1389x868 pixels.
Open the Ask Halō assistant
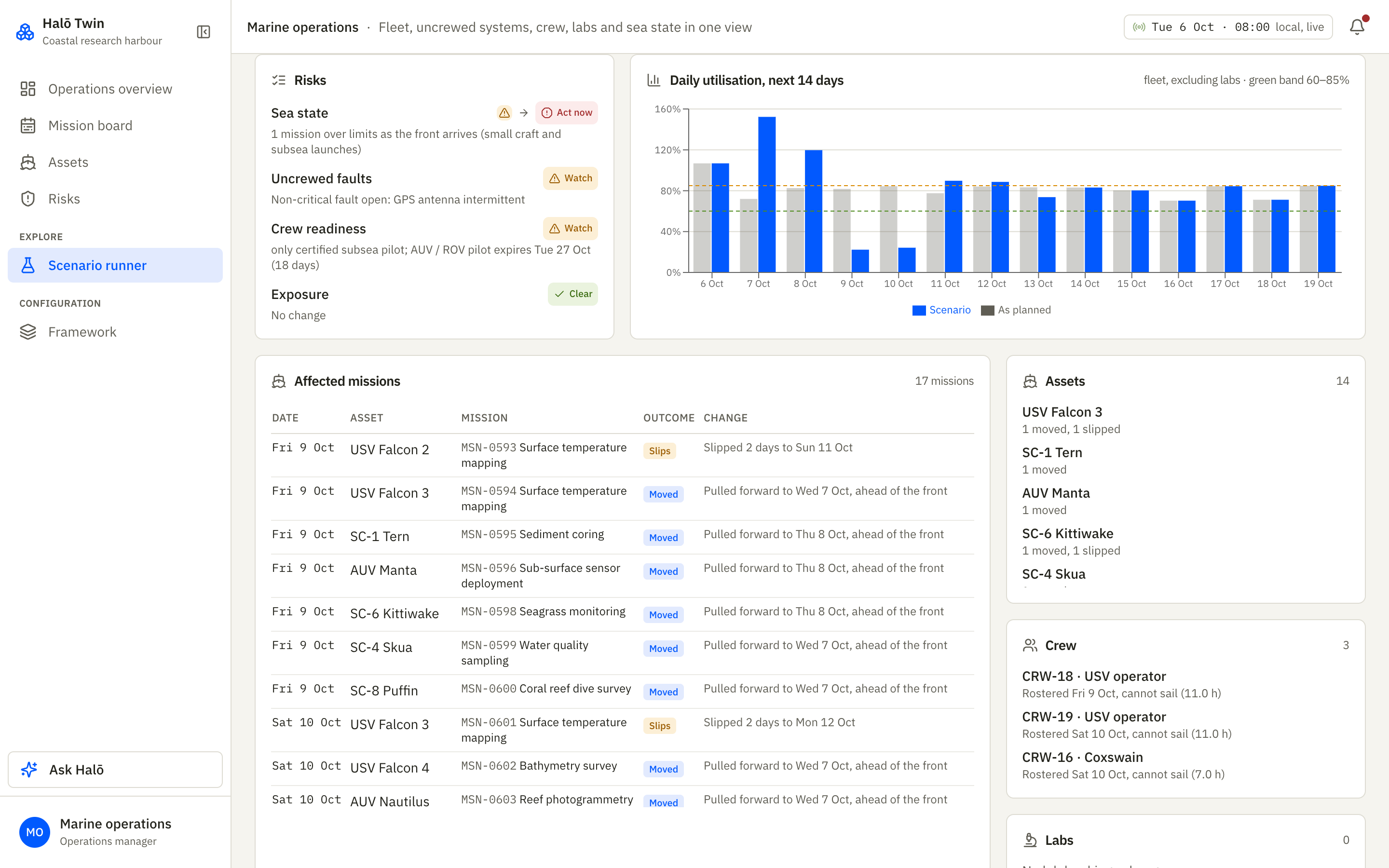(x=115, y=769)
